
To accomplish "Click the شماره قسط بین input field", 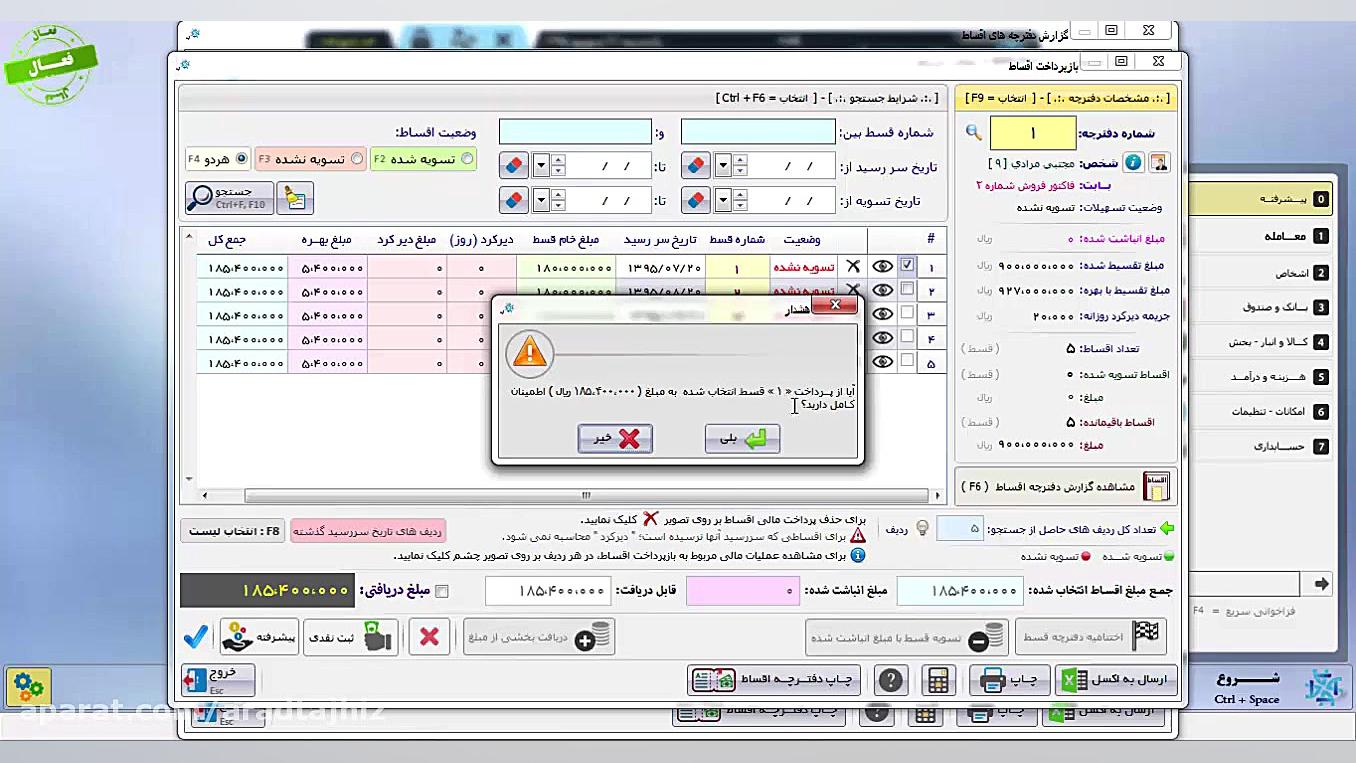I will pyautogui.click(x=758, y=132).
